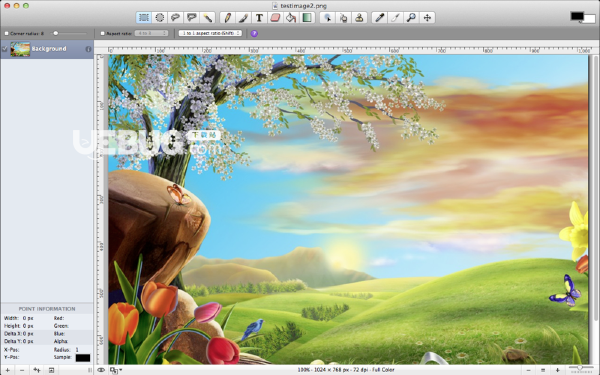The width and height of the screenshot is (600, 375).
Task: Zoom out with the status bar minus button
Action: 528,370
